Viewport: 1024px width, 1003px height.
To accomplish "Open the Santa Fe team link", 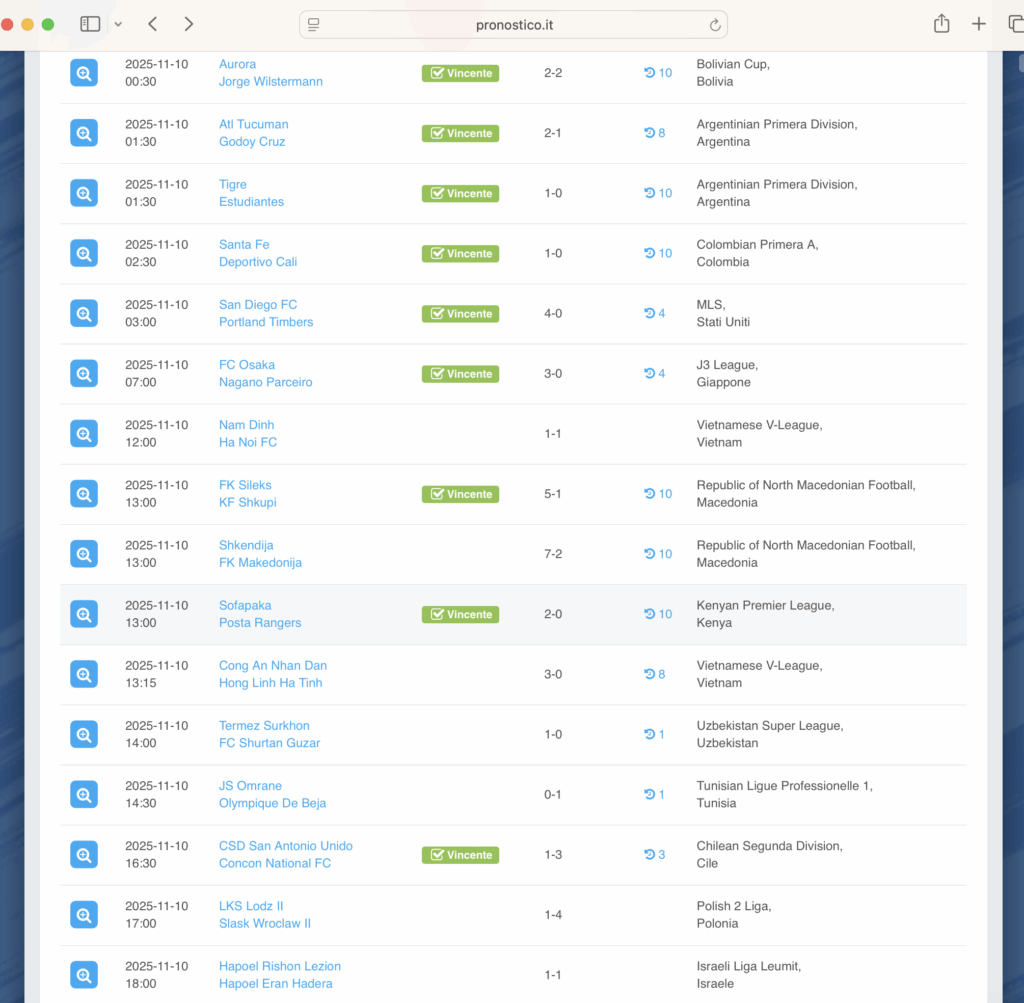I will pyautogui.click(x=244, y=244).
